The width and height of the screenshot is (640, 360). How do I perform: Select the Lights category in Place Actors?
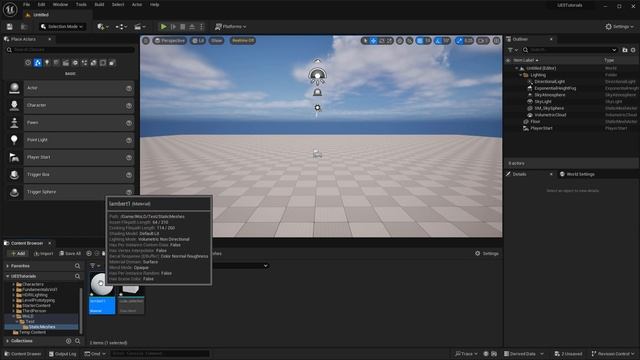click(47, 63)
